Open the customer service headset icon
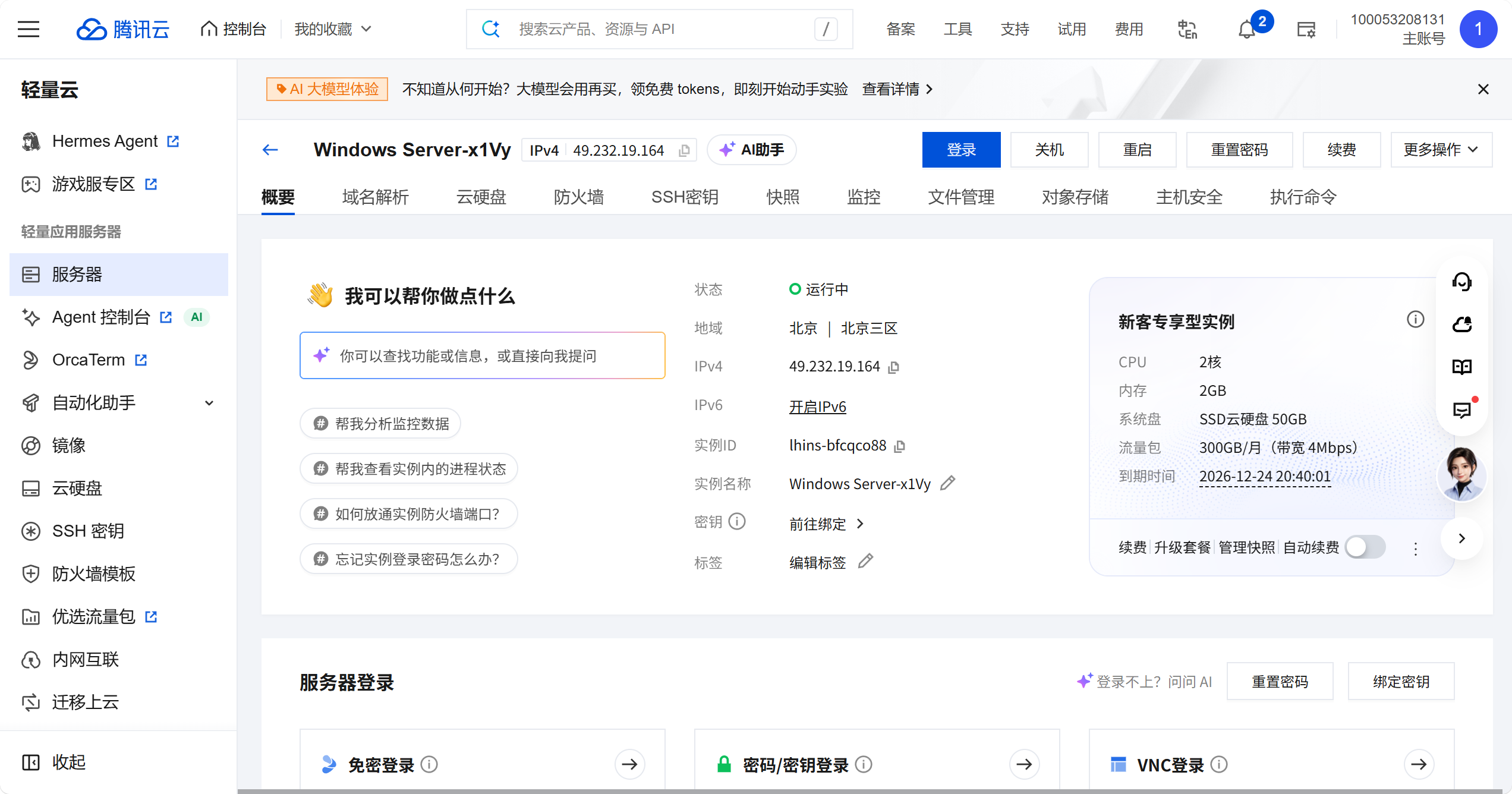The width and height of the screenshot is (1512, 794). coord(1462,282)
